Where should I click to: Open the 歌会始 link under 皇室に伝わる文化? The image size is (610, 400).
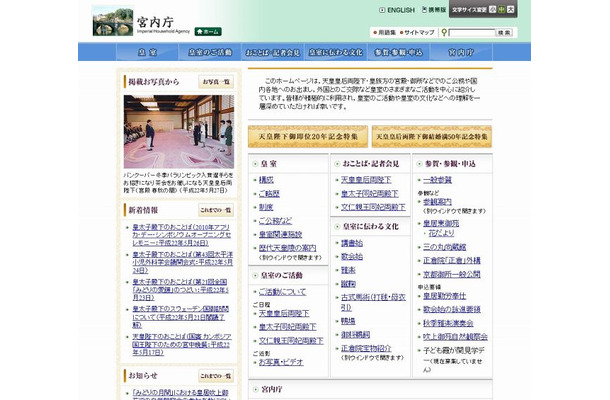click(352, 257)
